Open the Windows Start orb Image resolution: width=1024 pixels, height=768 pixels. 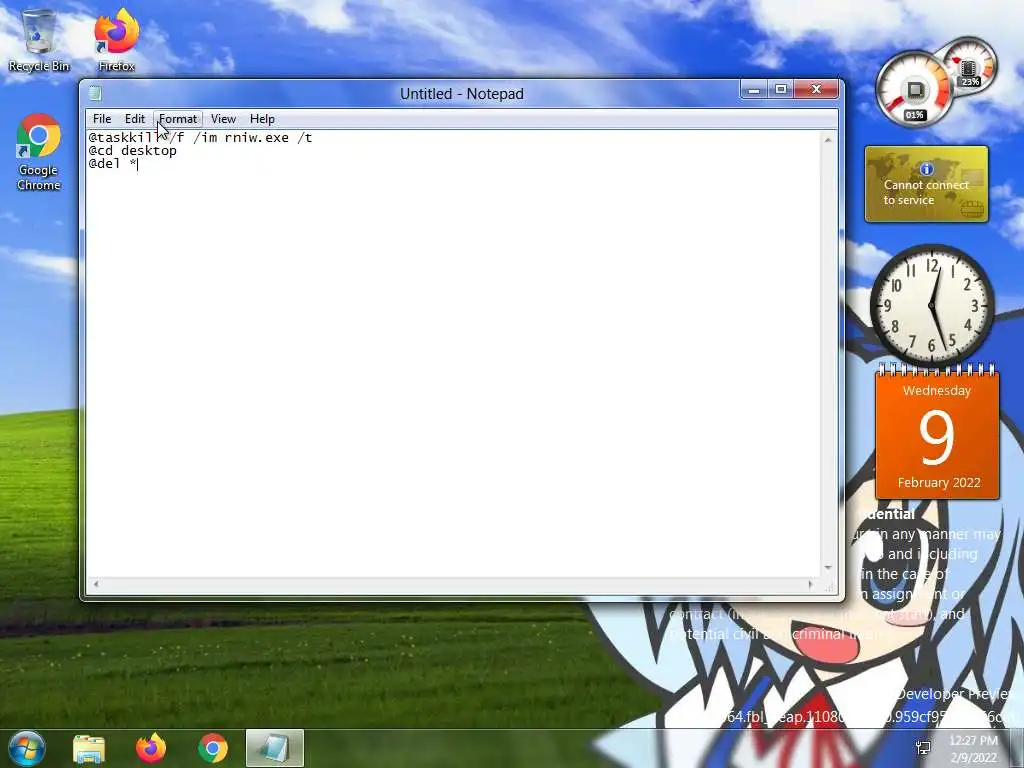[x=27, y=748]
